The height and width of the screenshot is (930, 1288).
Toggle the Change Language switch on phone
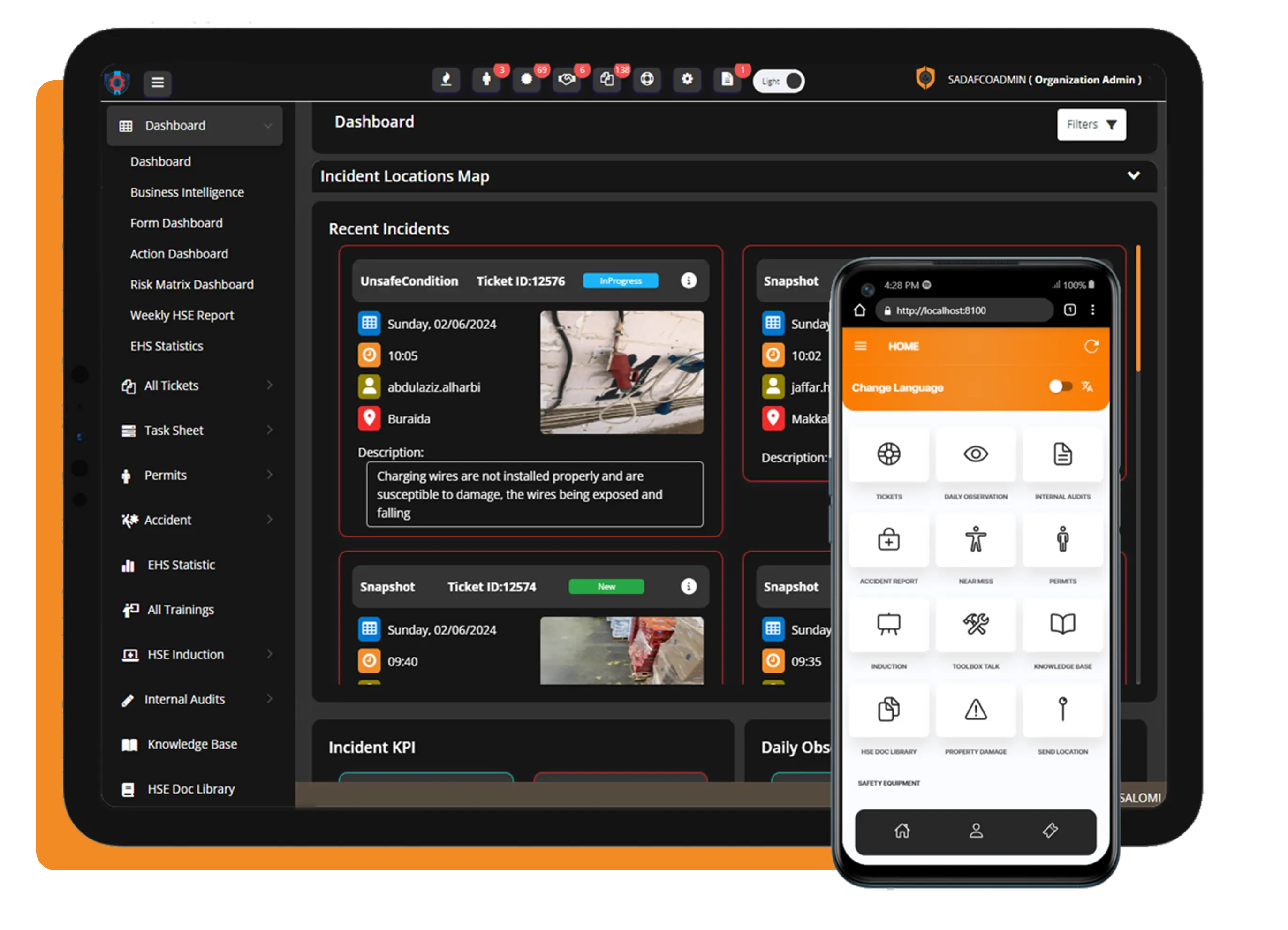coord(1060,386)
